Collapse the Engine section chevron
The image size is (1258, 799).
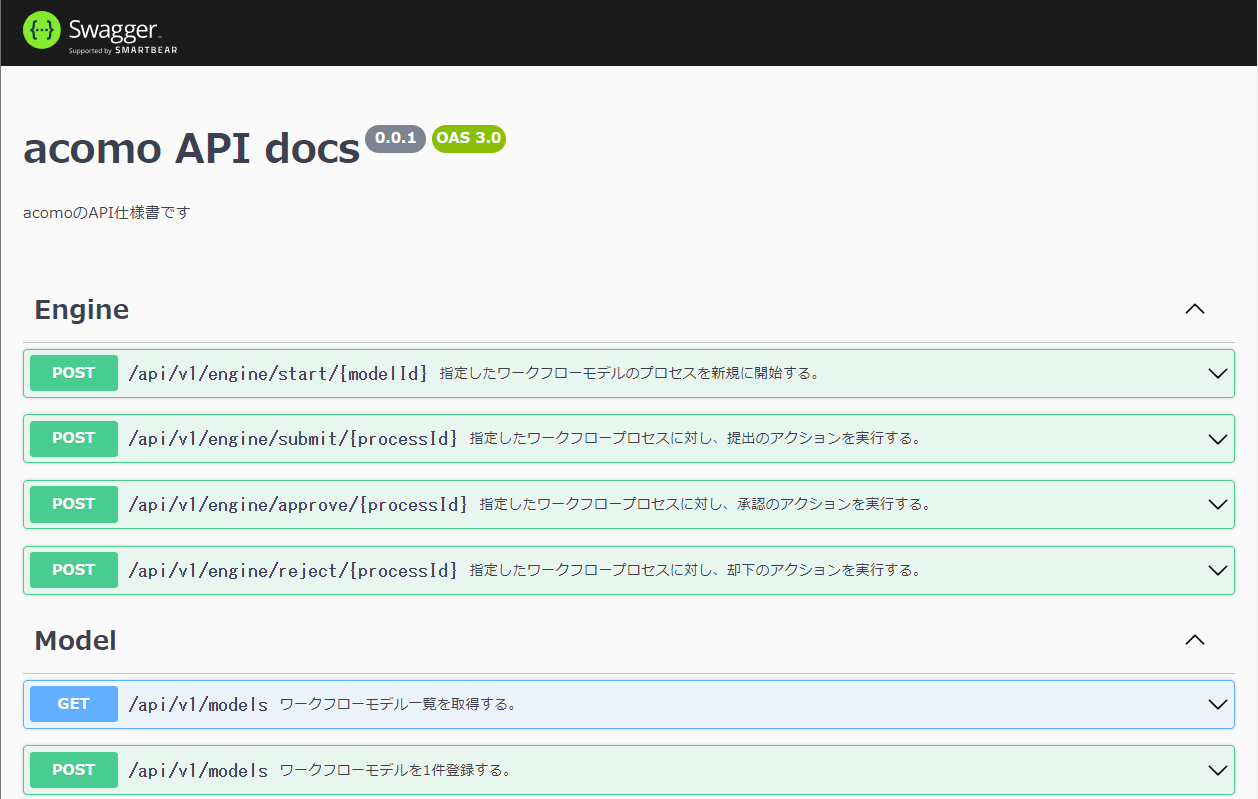[x=1194, y=309]
